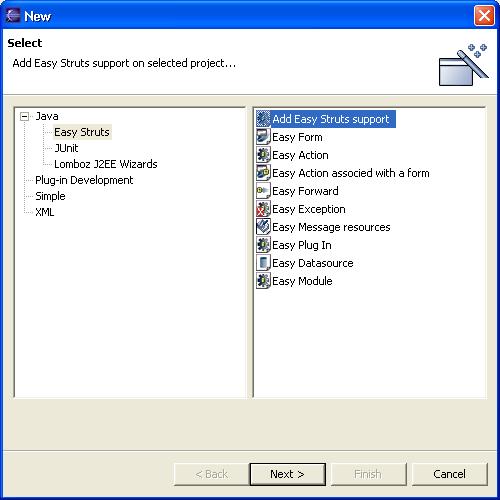Select Lomboz J2EE Wizards category

click(x=106, y=164)
